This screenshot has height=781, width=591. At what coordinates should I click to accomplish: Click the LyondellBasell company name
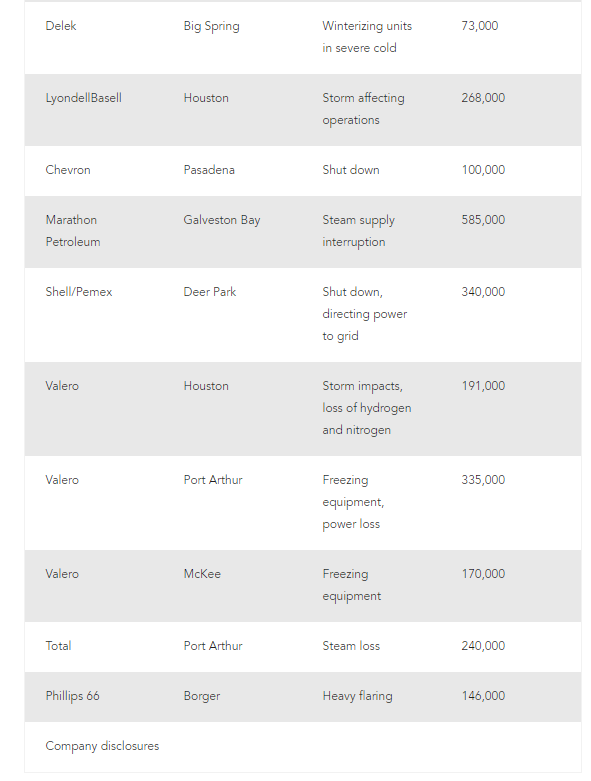[83, 98]
